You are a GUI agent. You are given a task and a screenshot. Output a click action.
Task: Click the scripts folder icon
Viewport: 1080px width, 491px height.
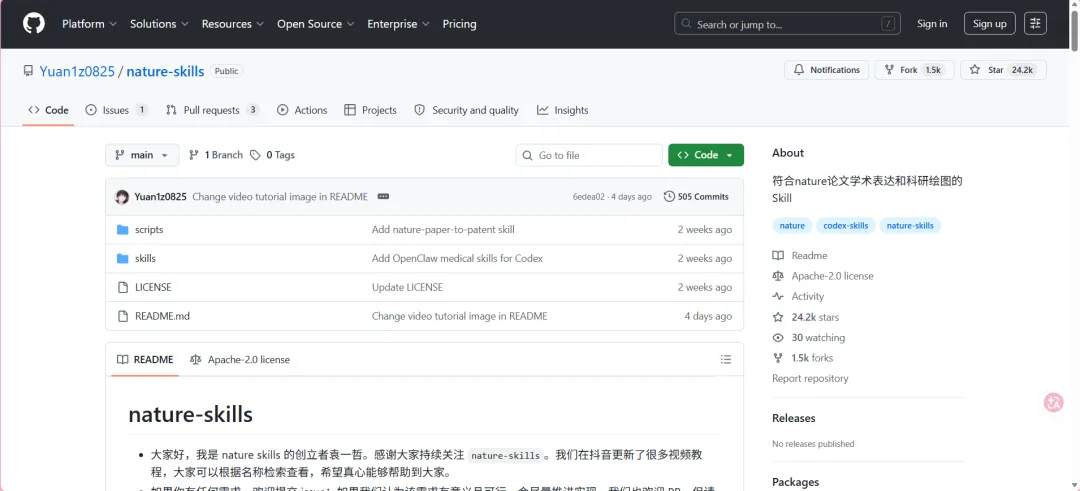pyautogui.click(x=123, y=229)
